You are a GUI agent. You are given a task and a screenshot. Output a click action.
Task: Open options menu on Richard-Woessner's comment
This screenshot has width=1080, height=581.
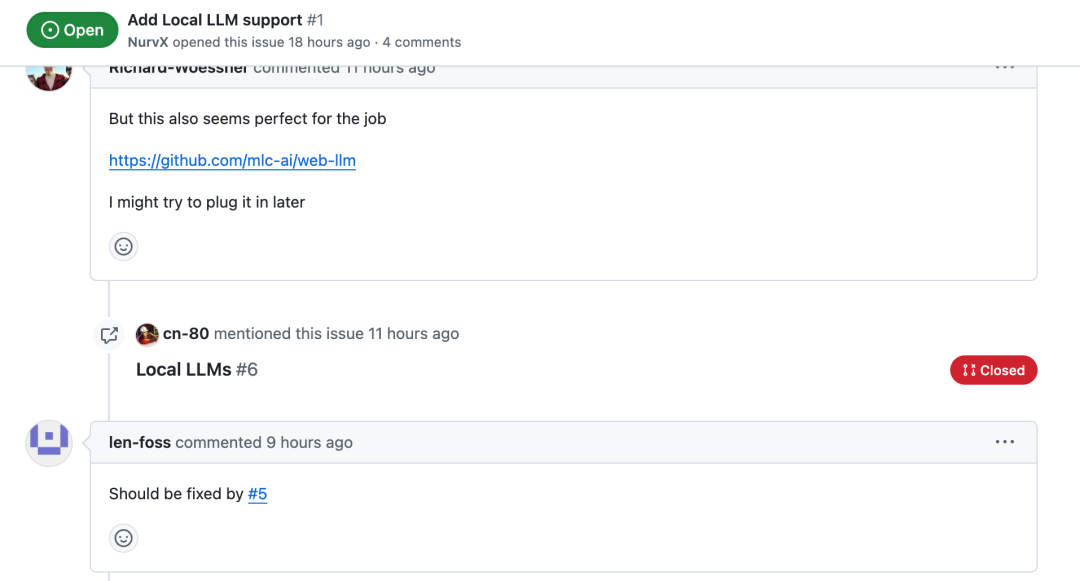tap(1004, 68)
